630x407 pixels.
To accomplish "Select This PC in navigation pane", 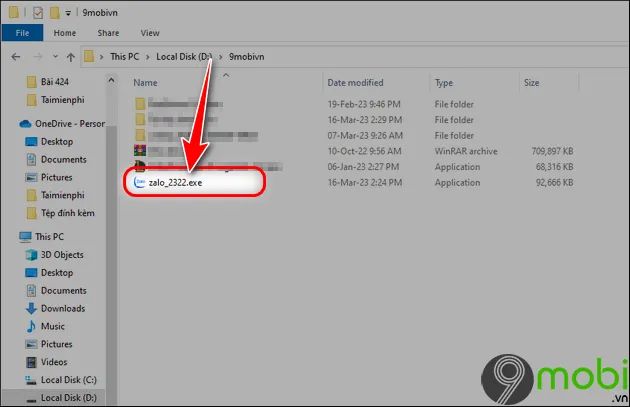I will 49,237.
